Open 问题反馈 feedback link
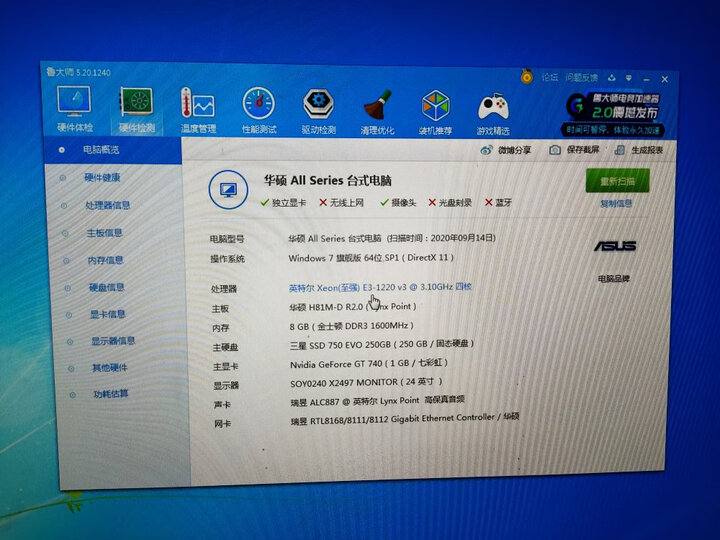 (x=581, y=78)
